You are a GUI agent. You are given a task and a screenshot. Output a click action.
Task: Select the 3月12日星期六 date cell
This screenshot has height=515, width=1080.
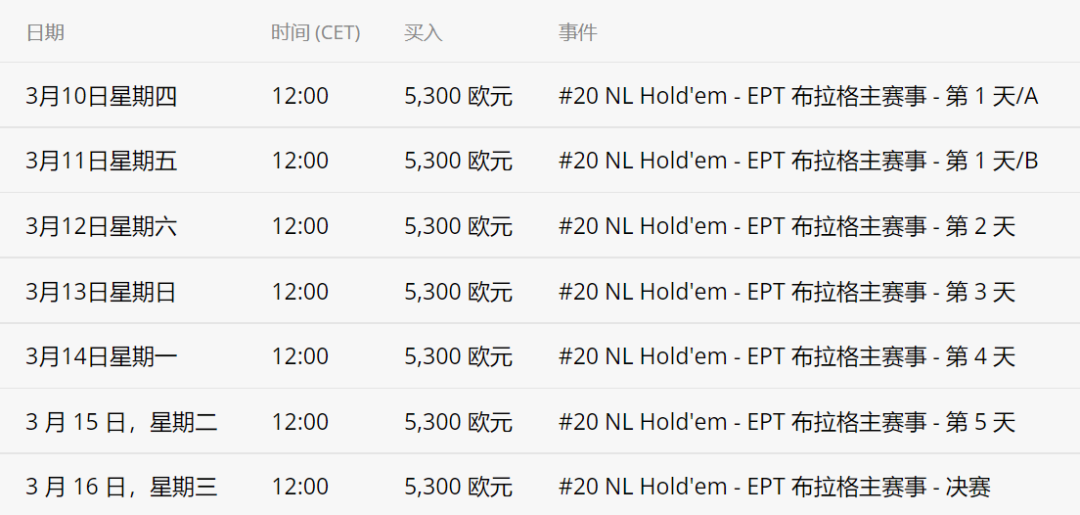click(101, 226)
